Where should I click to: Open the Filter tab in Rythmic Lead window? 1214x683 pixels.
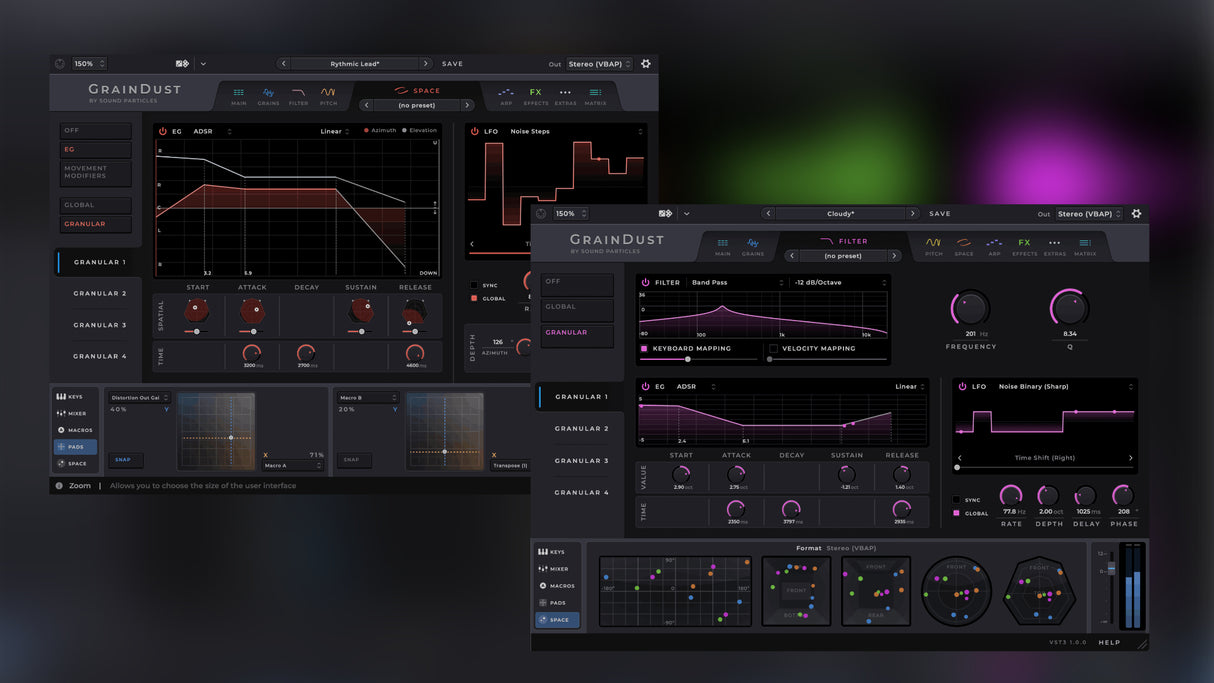298,96
